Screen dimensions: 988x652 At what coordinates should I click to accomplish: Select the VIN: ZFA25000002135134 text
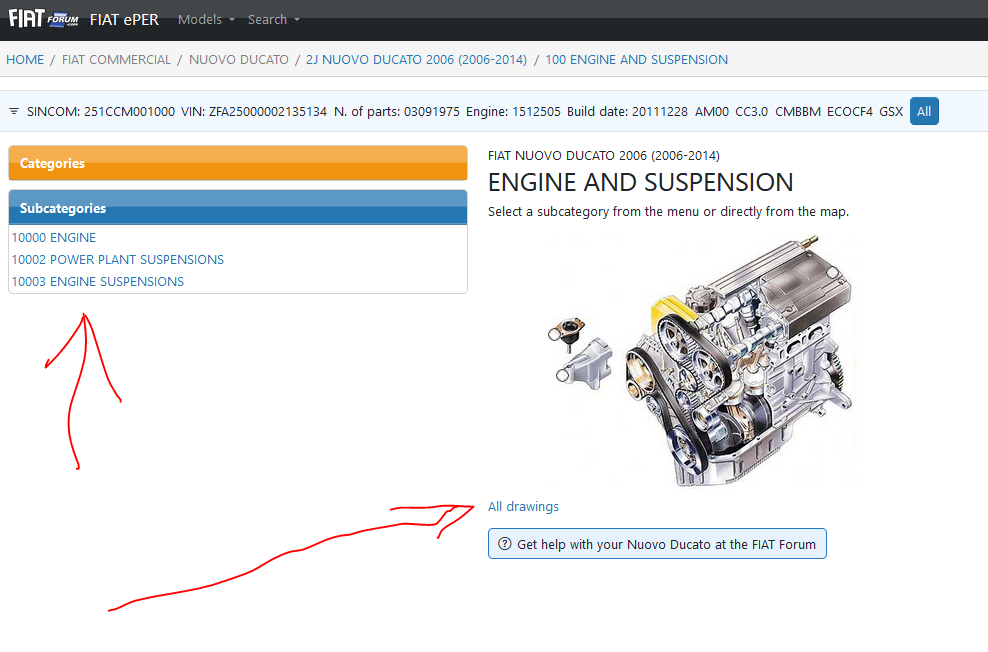coord(254,112)
